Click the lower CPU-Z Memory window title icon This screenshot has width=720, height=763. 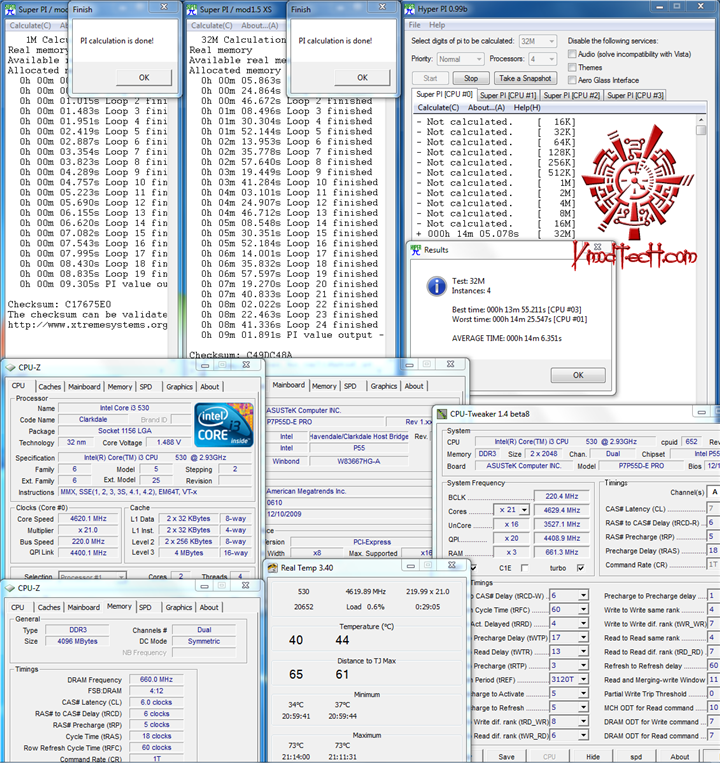pyautogui.click(x=10, y=588)
